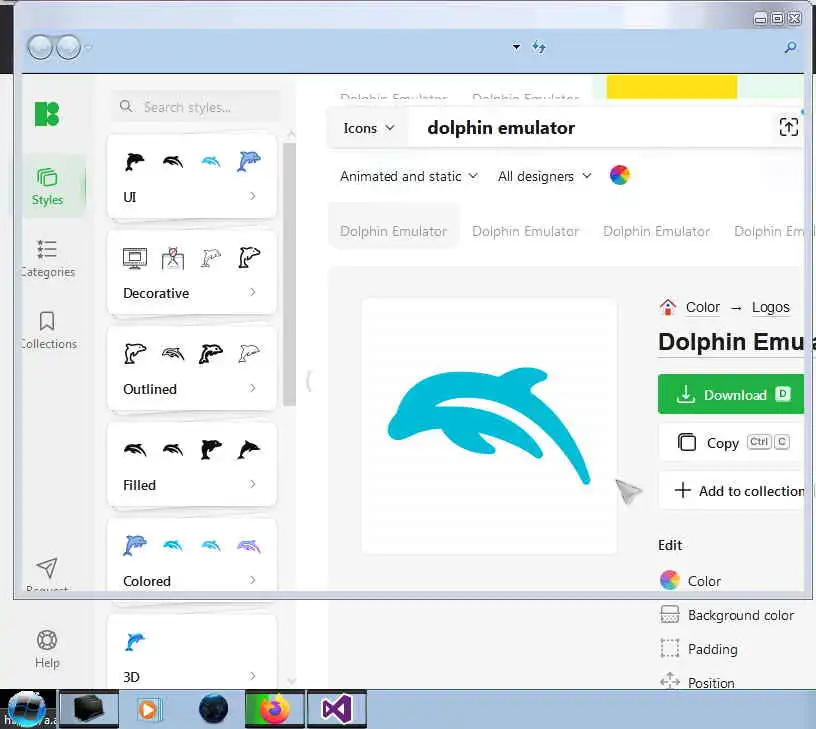Image resolution: width=816 pixels, height=729 pixels.
Task: Open Animated and static dropdown
Action: 409,176
